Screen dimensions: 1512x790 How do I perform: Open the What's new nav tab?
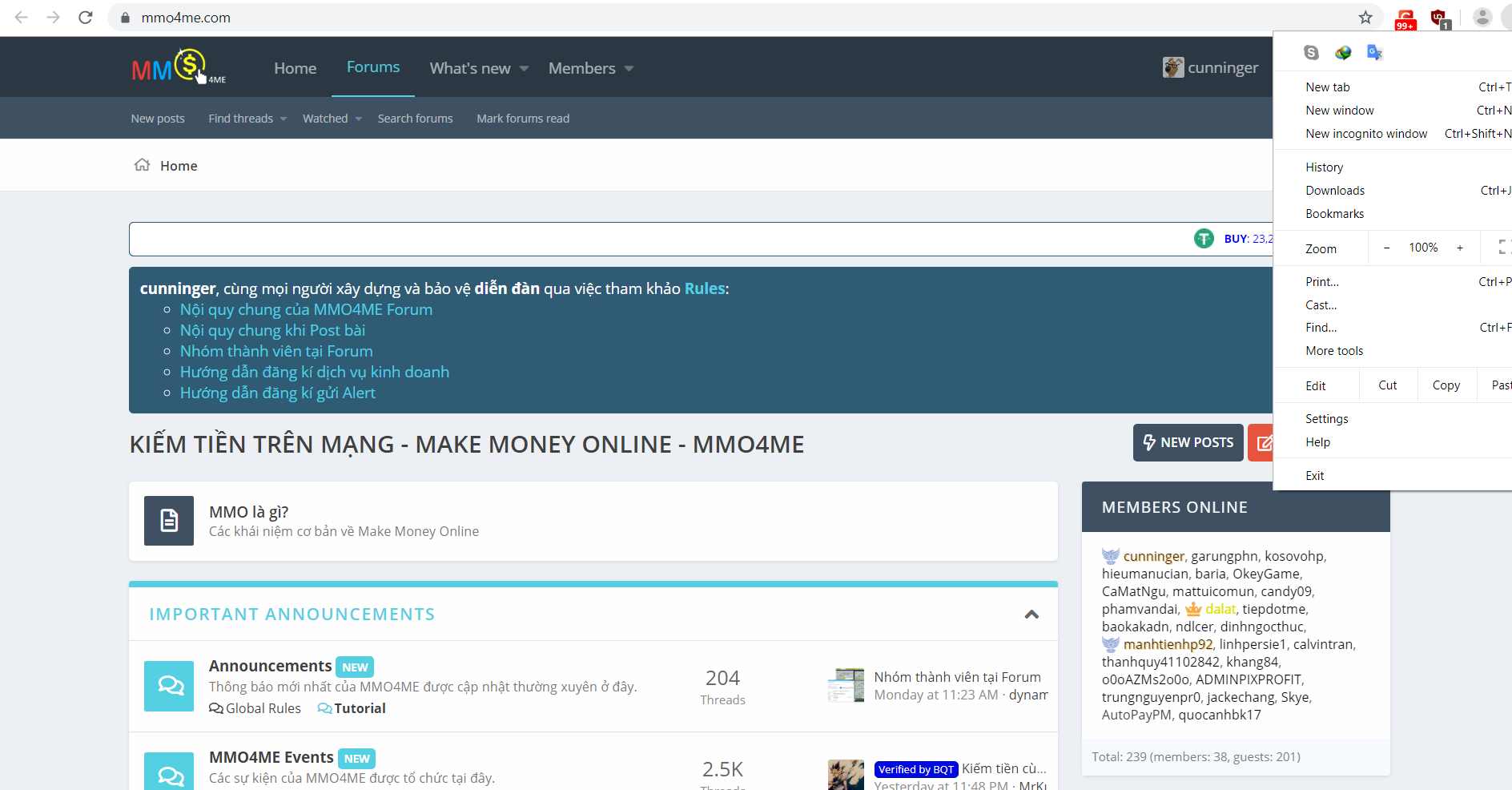(x=470, y=68)
